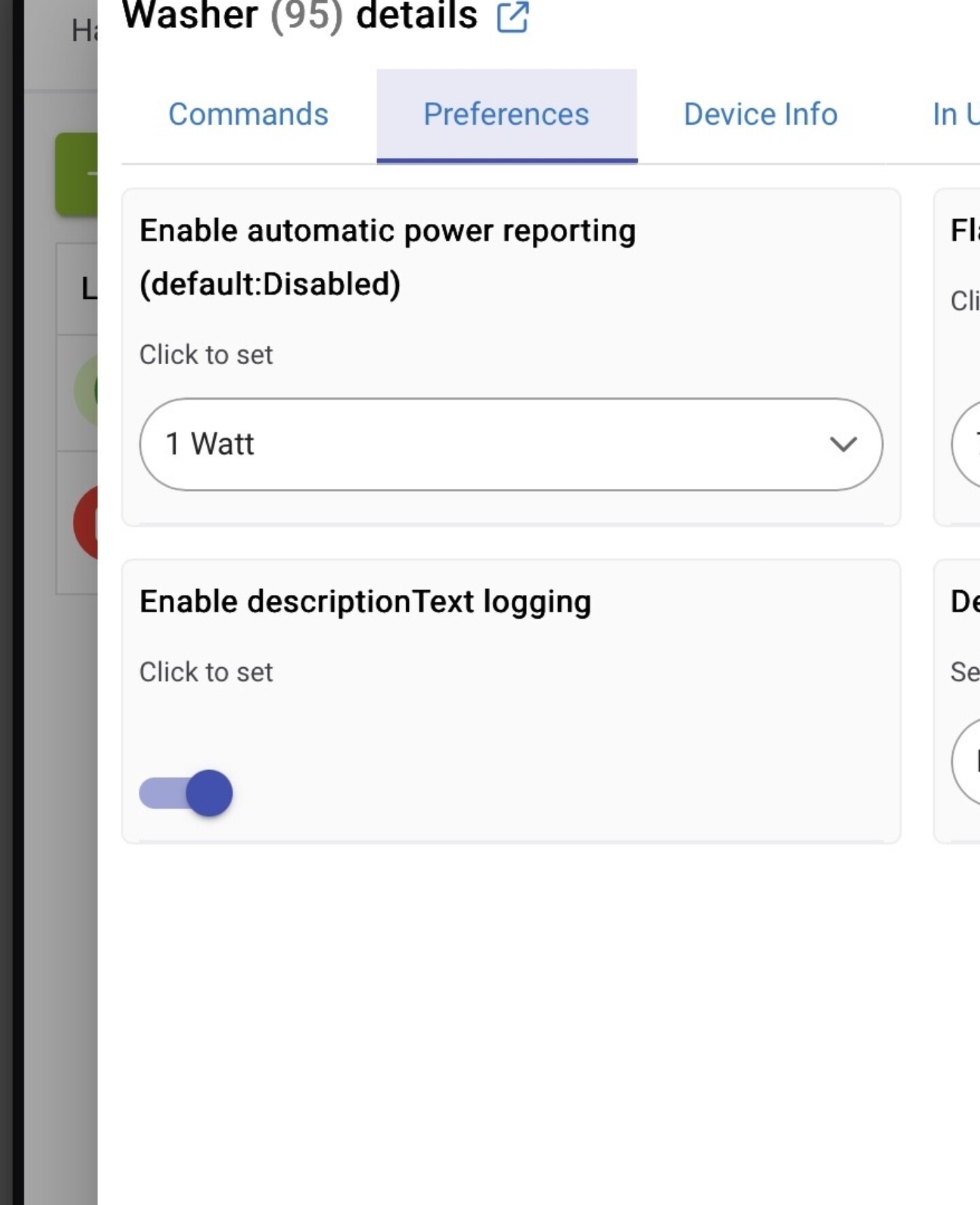Open the Device Info tab
The height and width of the screenshot is (1205, 980).
(x=760, y=114)
